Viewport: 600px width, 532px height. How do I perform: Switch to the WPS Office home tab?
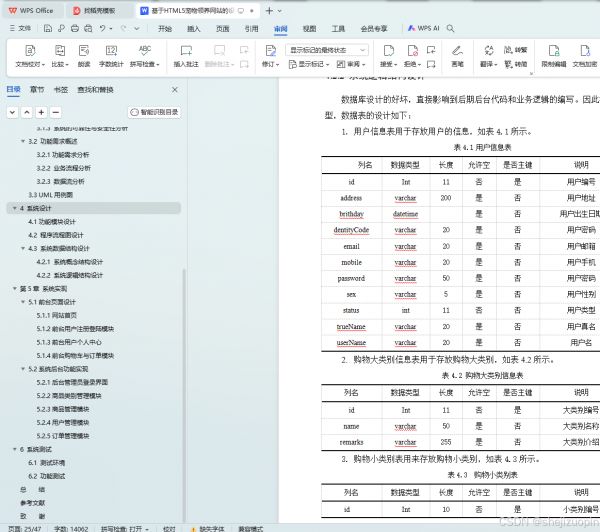pyautogui.click(x=31, y=11)
